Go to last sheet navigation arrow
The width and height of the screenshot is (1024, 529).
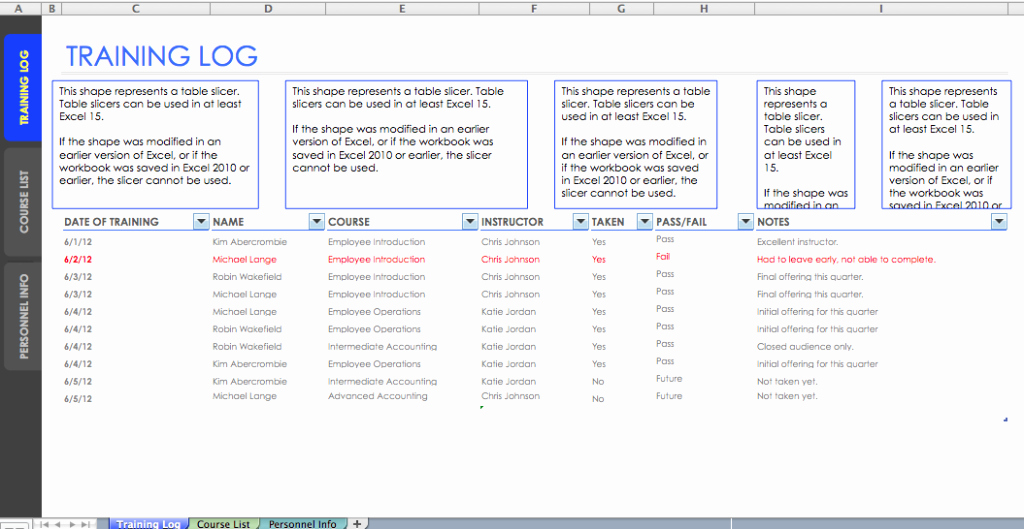tap(86, 524)
